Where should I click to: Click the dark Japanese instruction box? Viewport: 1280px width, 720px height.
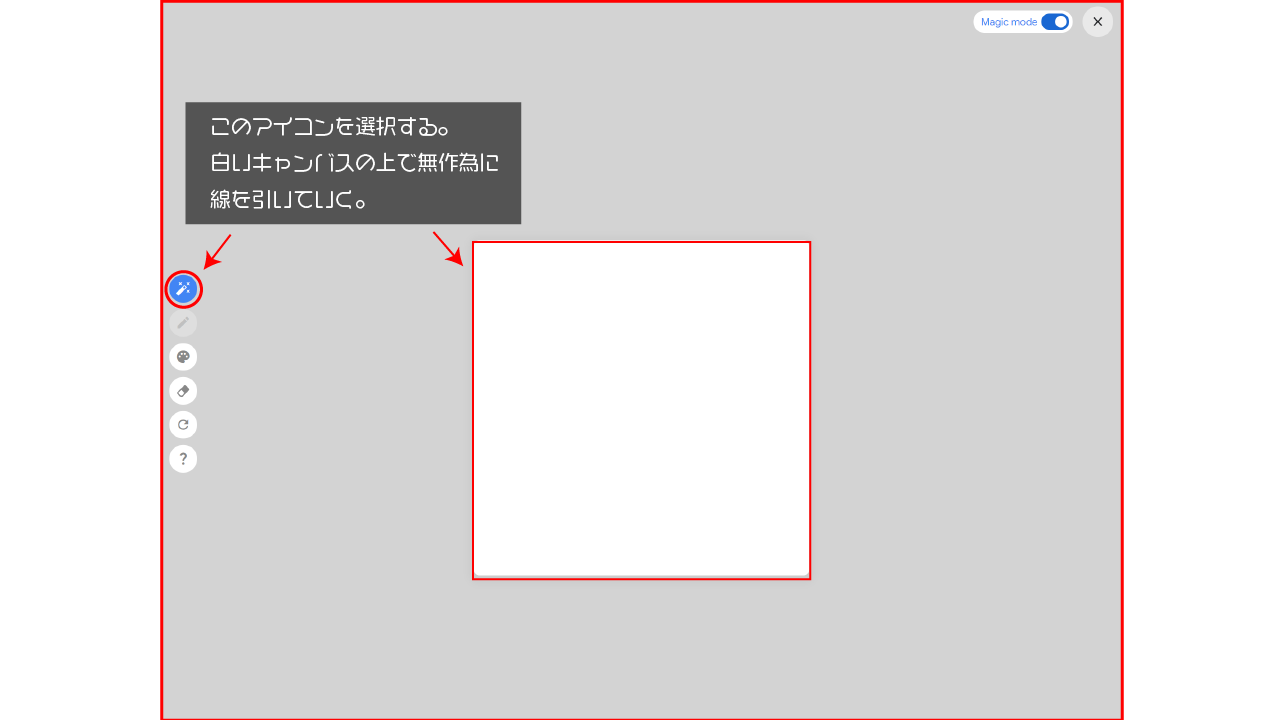(353, 163)
